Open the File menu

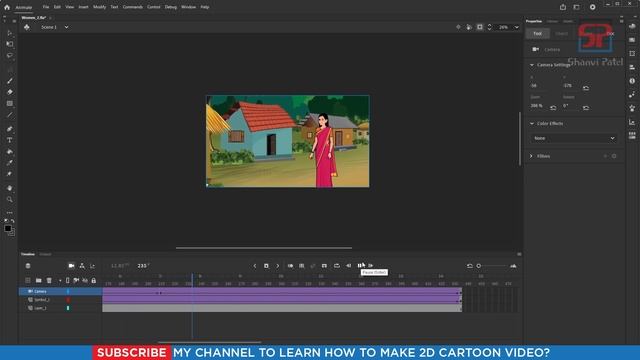coord(46,7)
